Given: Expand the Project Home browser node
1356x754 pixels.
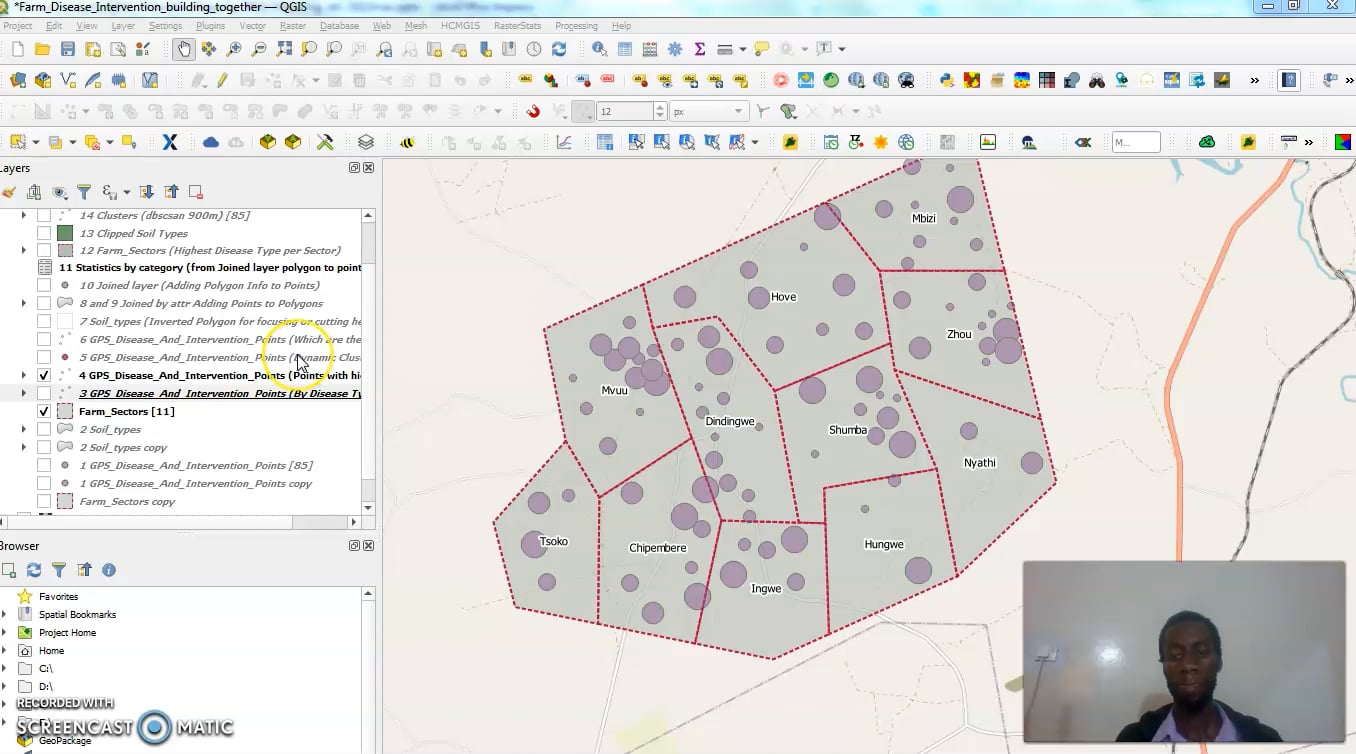Looking at the screenshot, I should point(4,632).
